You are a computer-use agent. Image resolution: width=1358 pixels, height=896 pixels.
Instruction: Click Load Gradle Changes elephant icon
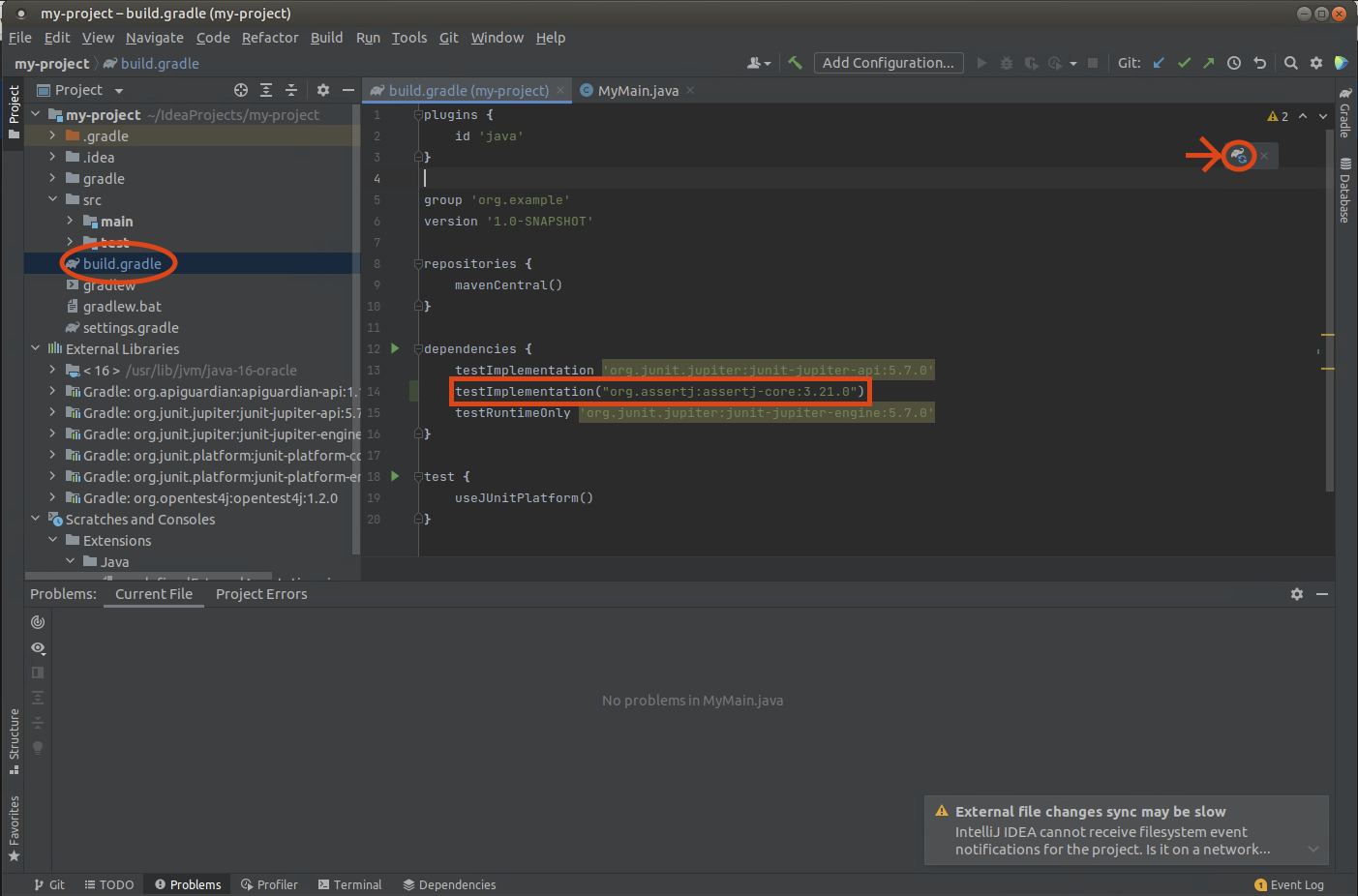1239,155
